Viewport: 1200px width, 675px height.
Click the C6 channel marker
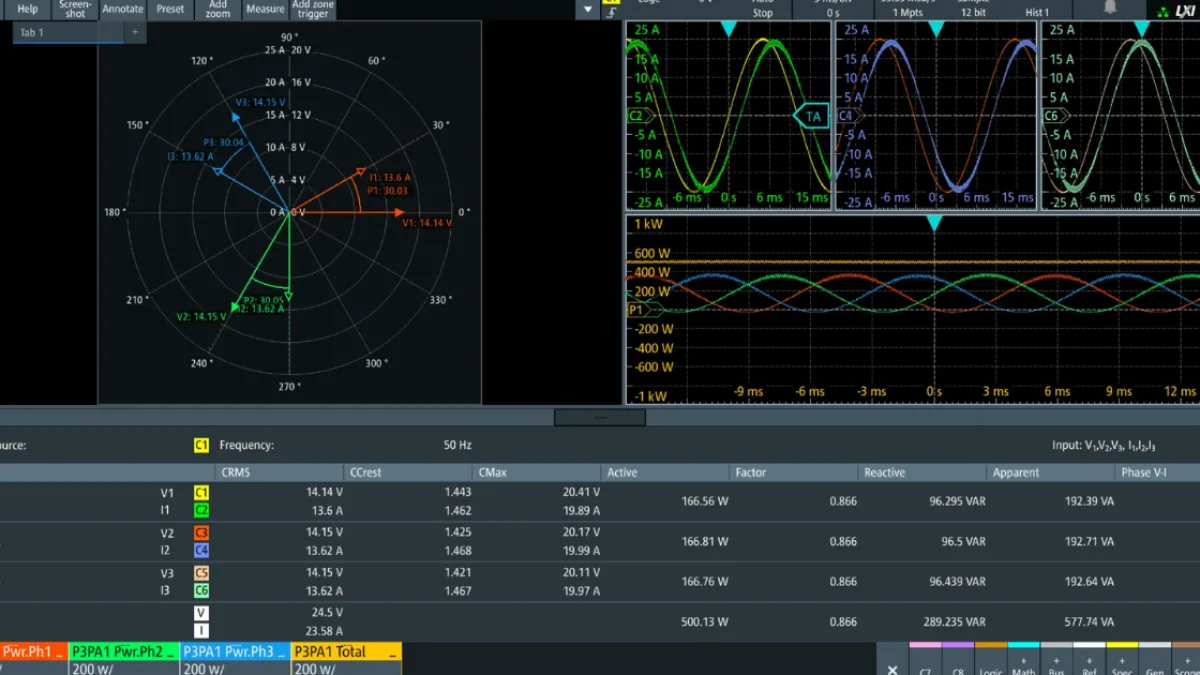(x=1054, y=116)
